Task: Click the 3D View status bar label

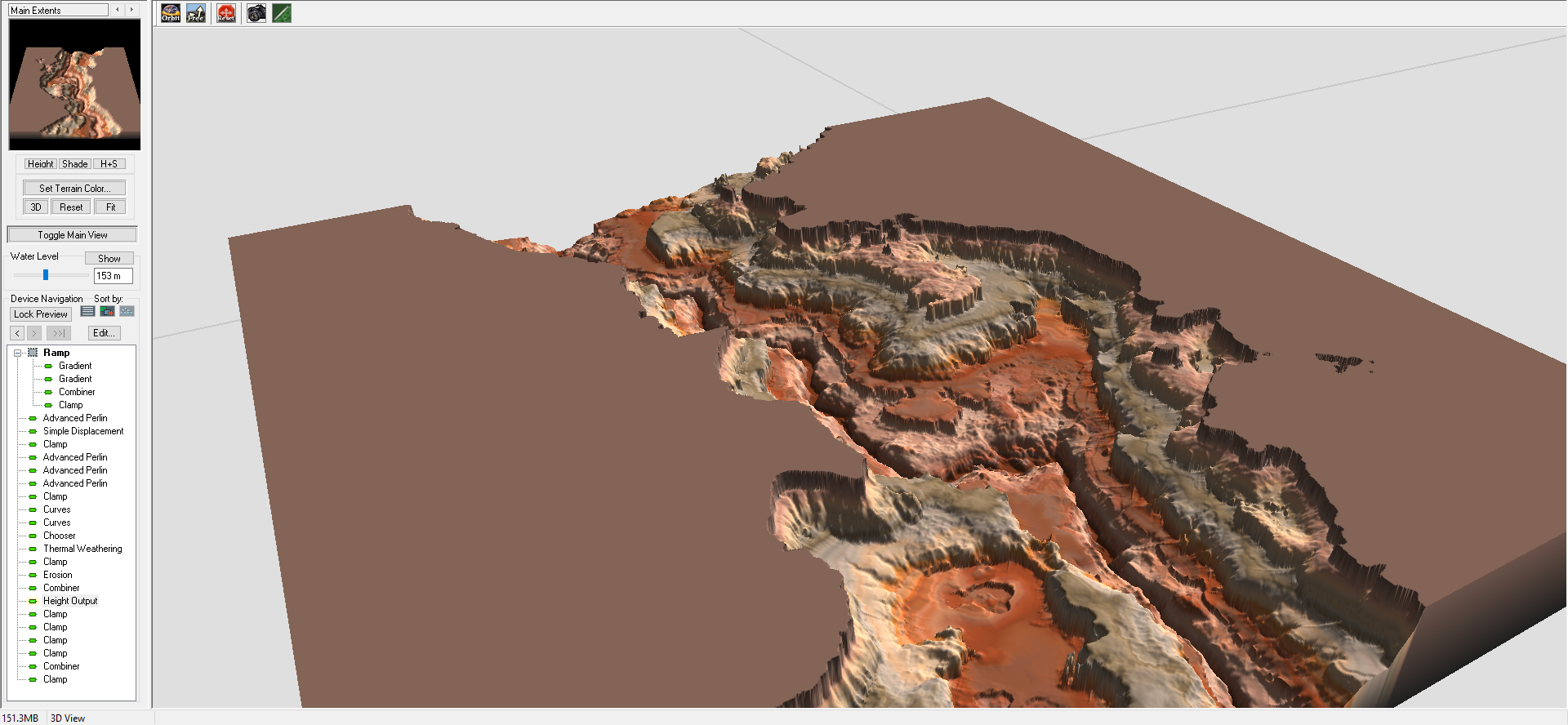Action: [x=68, y=718]
